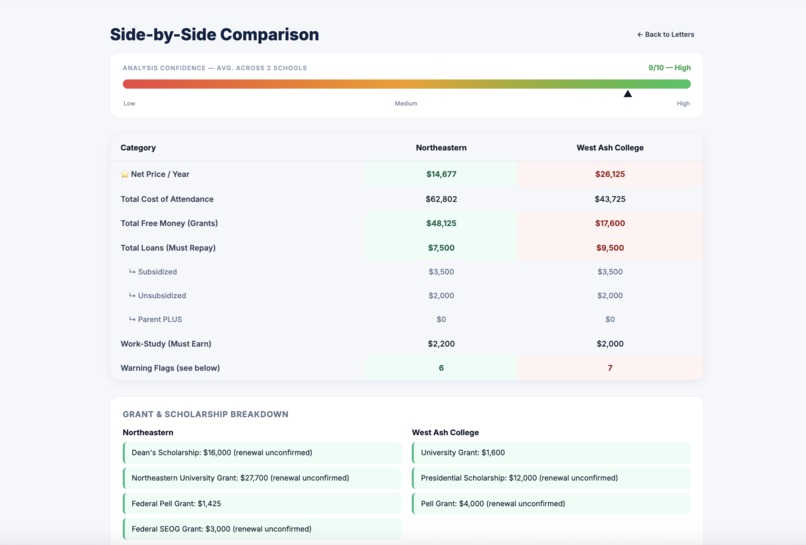Click Northeastern's warning flags count 6
This screenshot has width=806, height=545.
tap(441, 368)
